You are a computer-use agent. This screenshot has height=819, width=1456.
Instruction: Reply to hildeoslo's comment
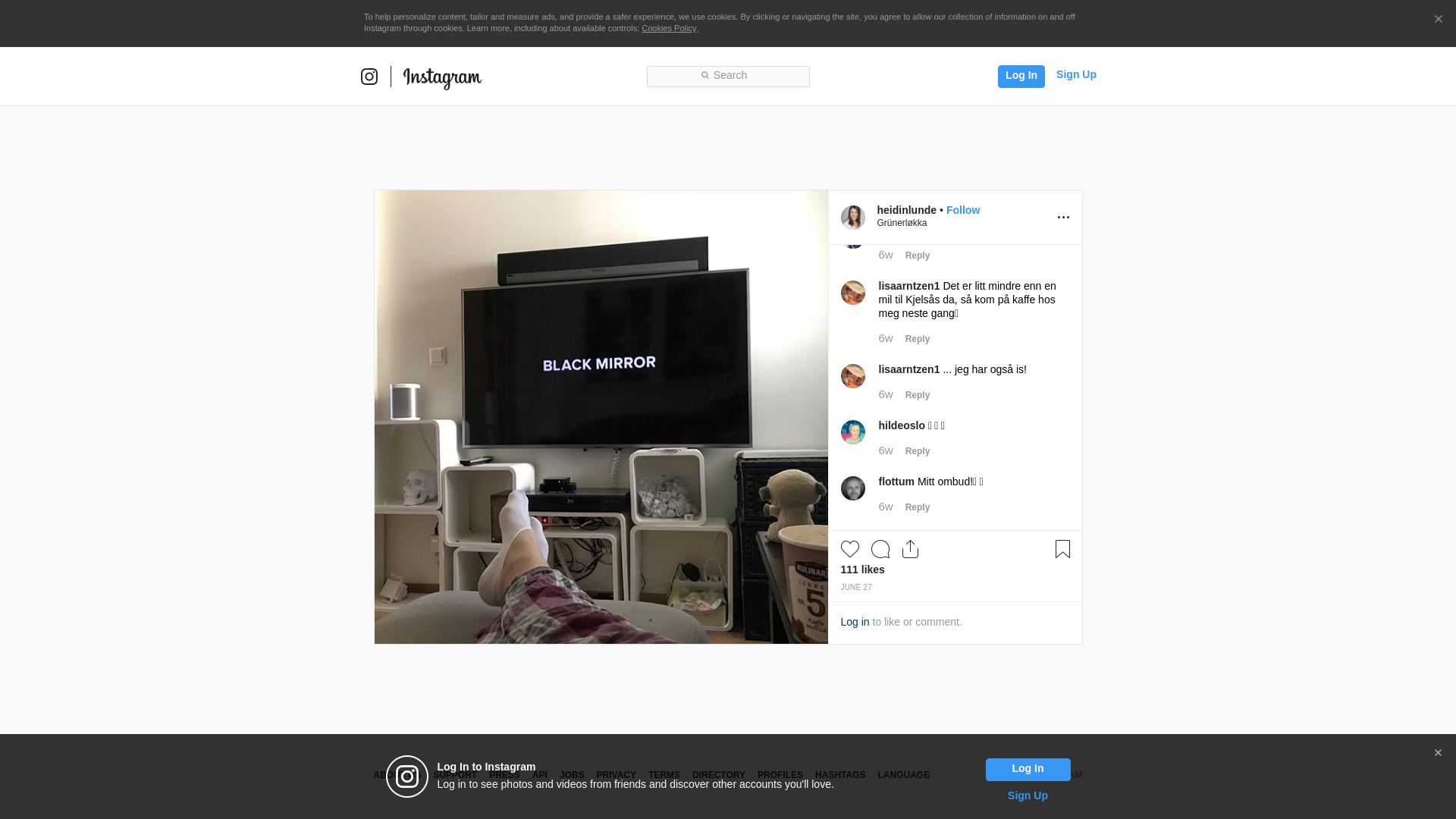point(918,451)
